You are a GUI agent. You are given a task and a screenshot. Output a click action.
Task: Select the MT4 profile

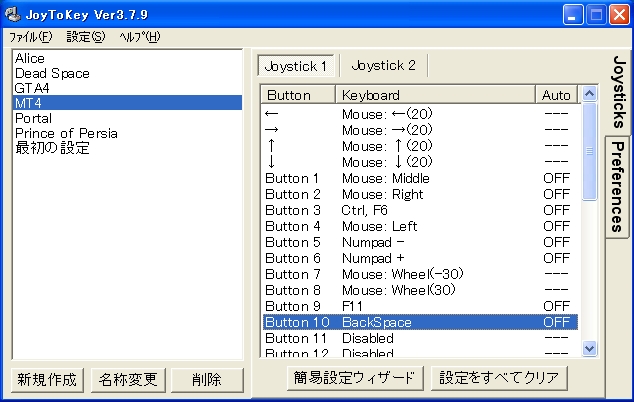tap(127, 103)
